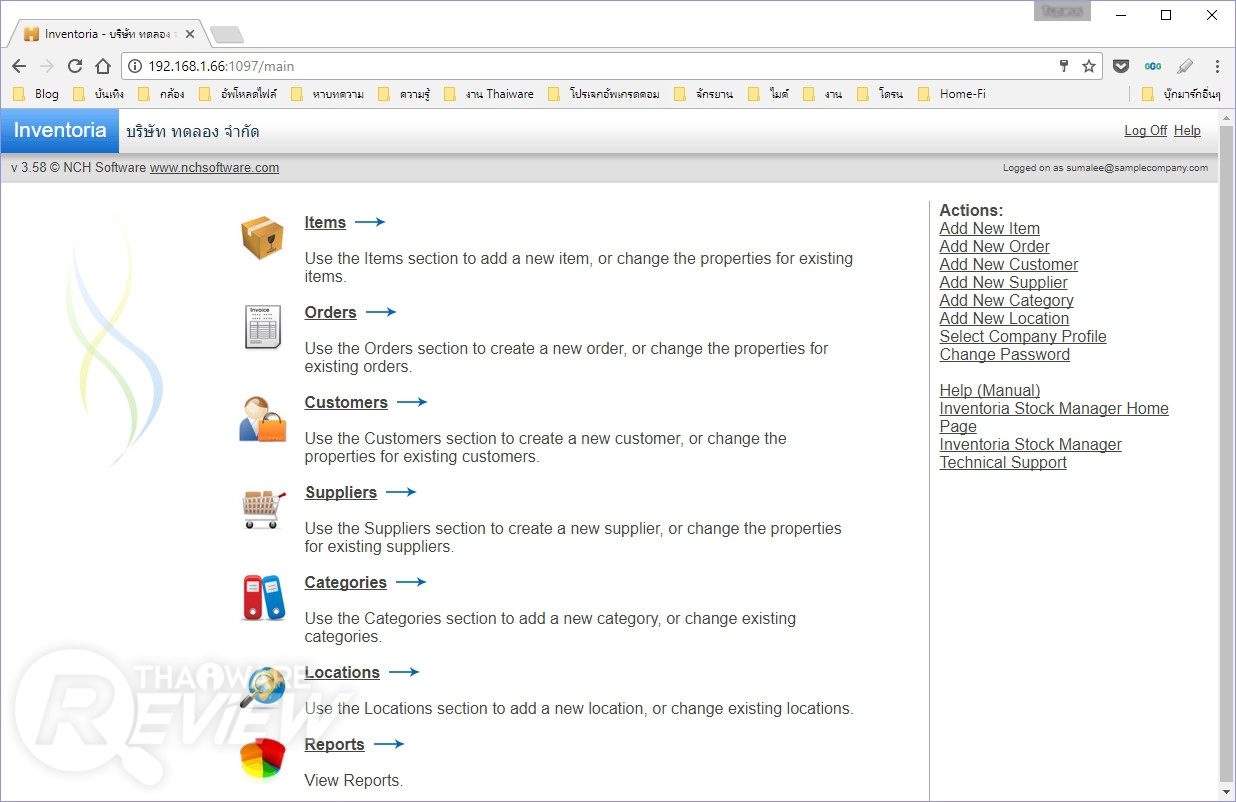This screenshot has width=1236, height=802.
Task: Click the Locations magnifier globe icon
Action: 263,687
